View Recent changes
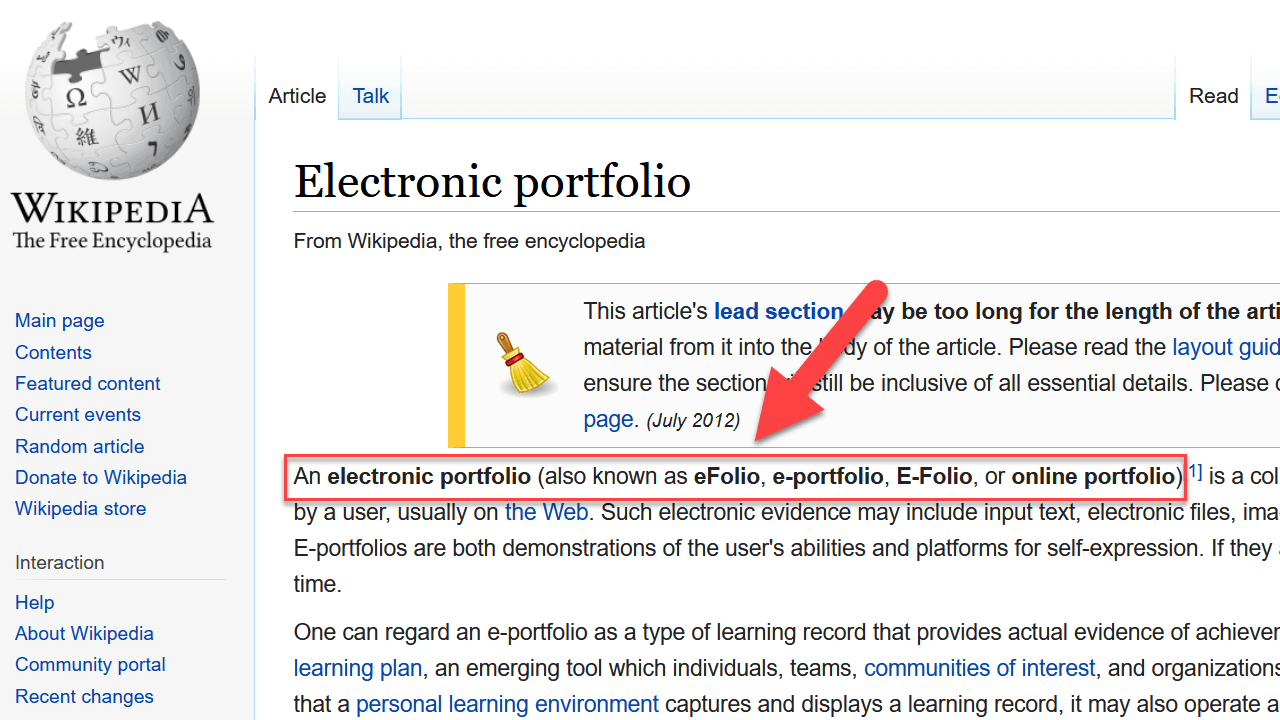1280x720 pixels. click(85, 696)
